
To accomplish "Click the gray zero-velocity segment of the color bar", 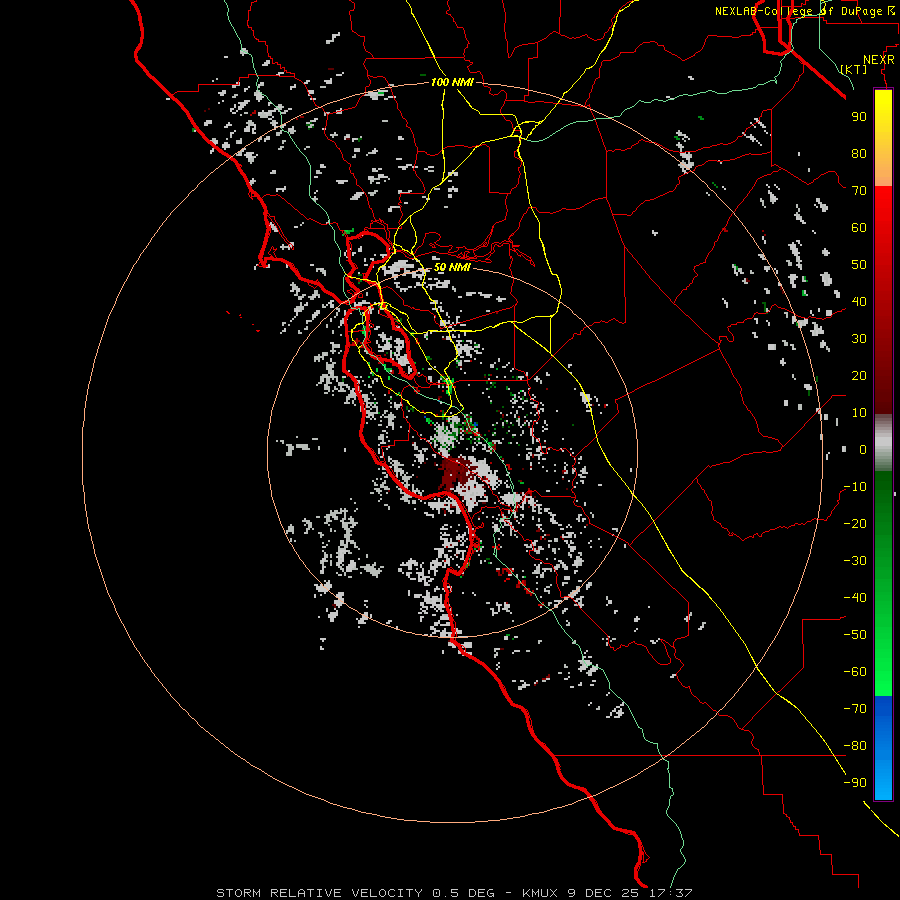I will click(883, 443).
